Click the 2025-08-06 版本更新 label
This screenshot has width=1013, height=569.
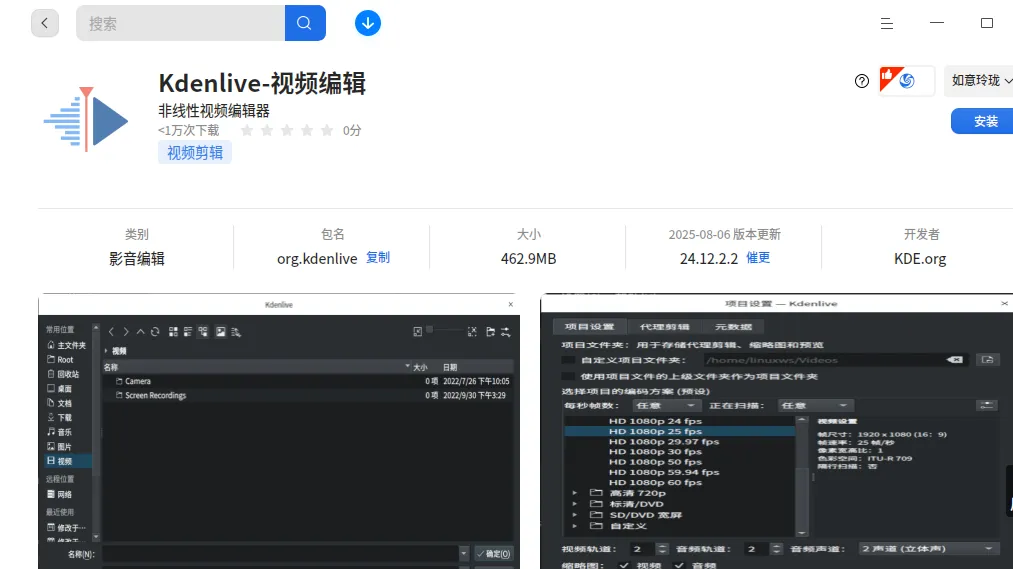[x=724, y=234]
